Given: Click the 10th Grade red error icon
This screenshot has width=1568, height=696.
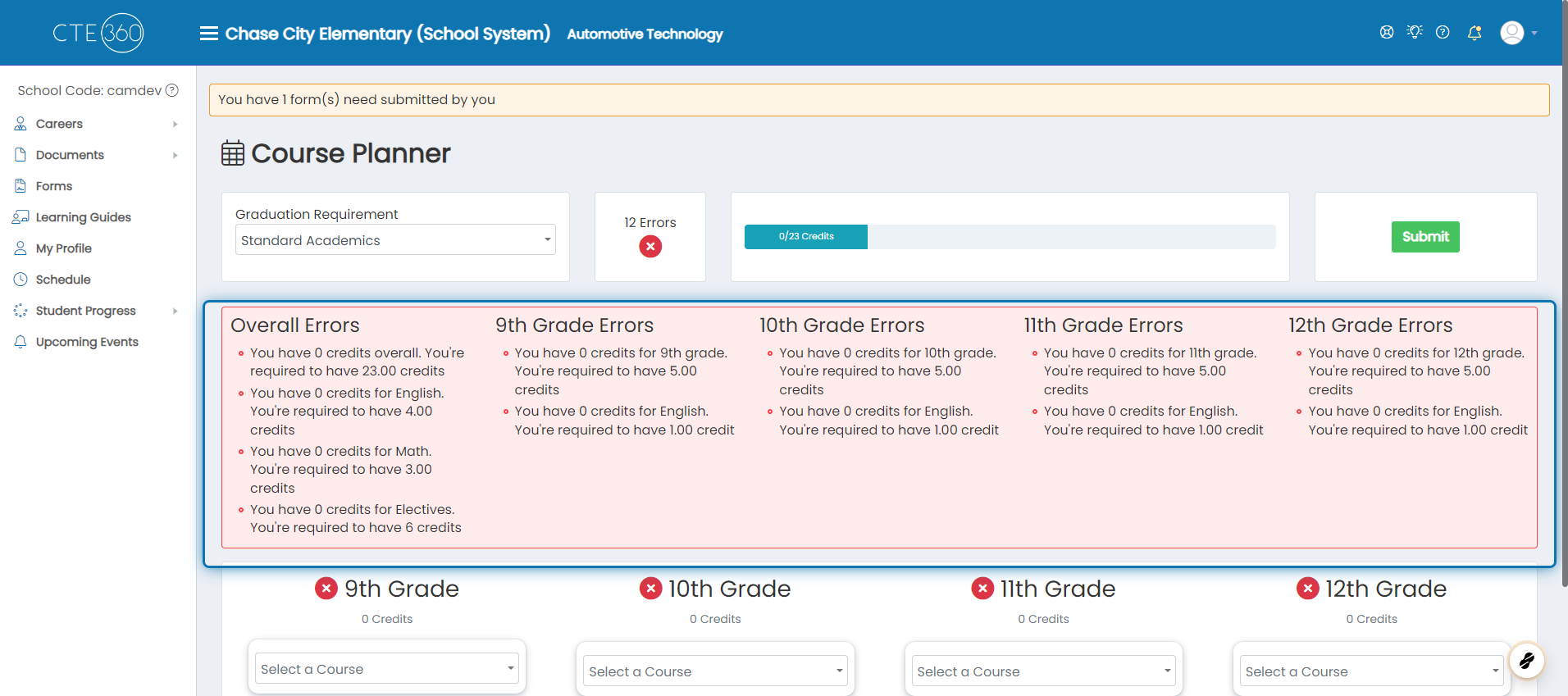Looking at the screenshot, I should pyautogui.click(x=650, y=589).
